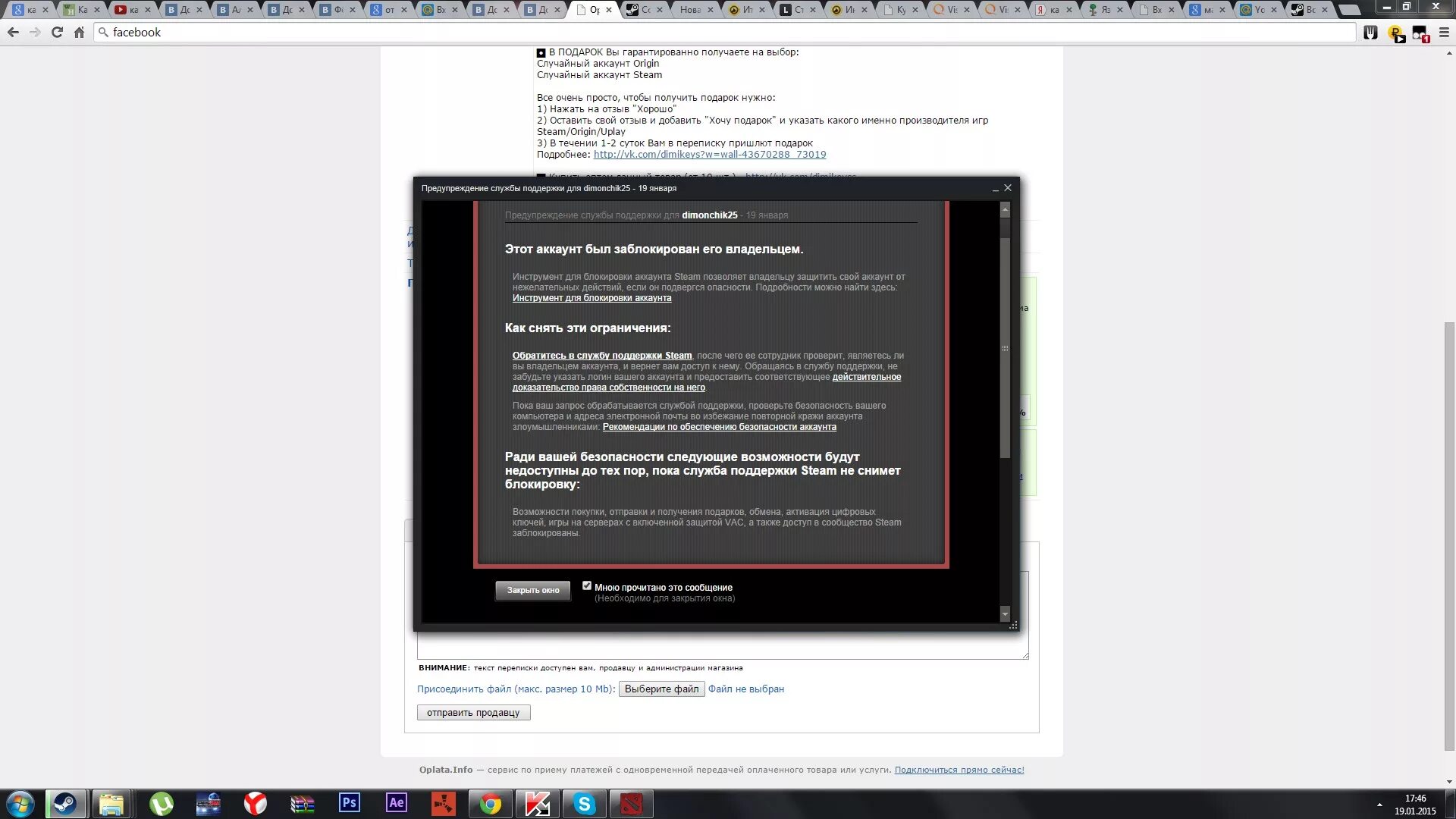This screenshot has width=1456, height=819.
Task: Open 'Обратитесь в службу поддержки Steam' link
Action: pyautogui.click(x=602, y=356)
